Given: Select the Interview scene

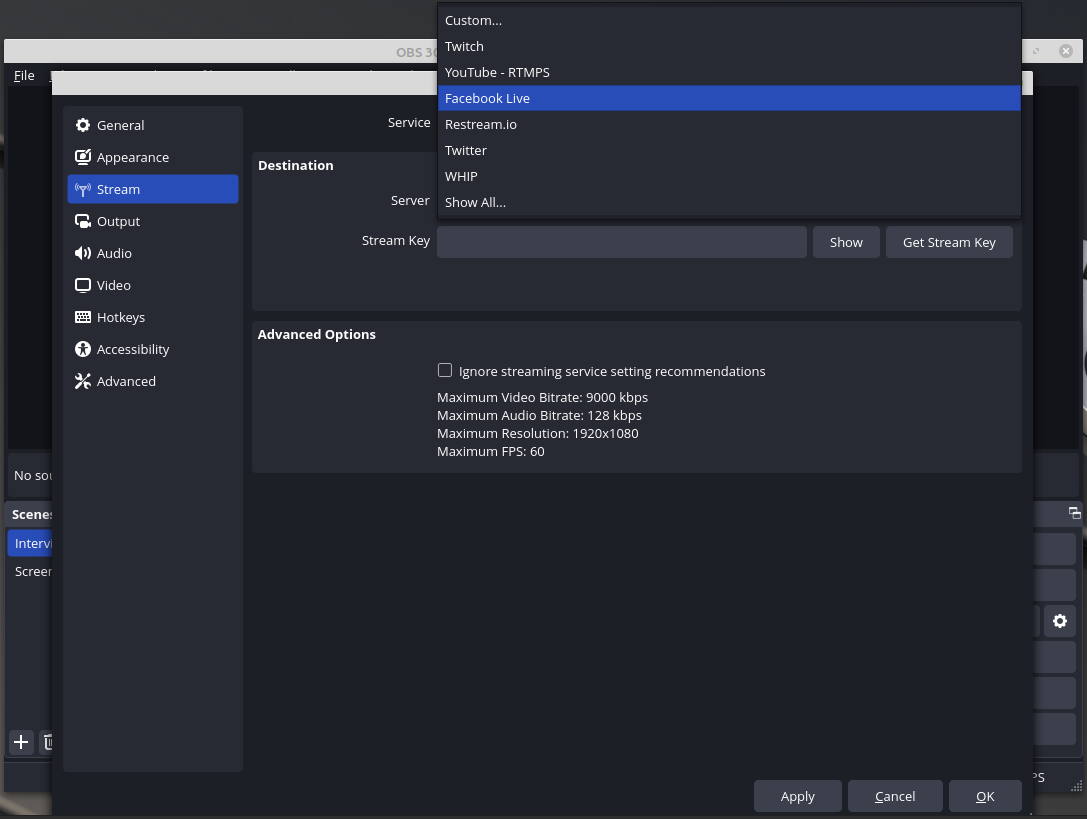Looking at the screenshot, I should [x=31, y=542].
